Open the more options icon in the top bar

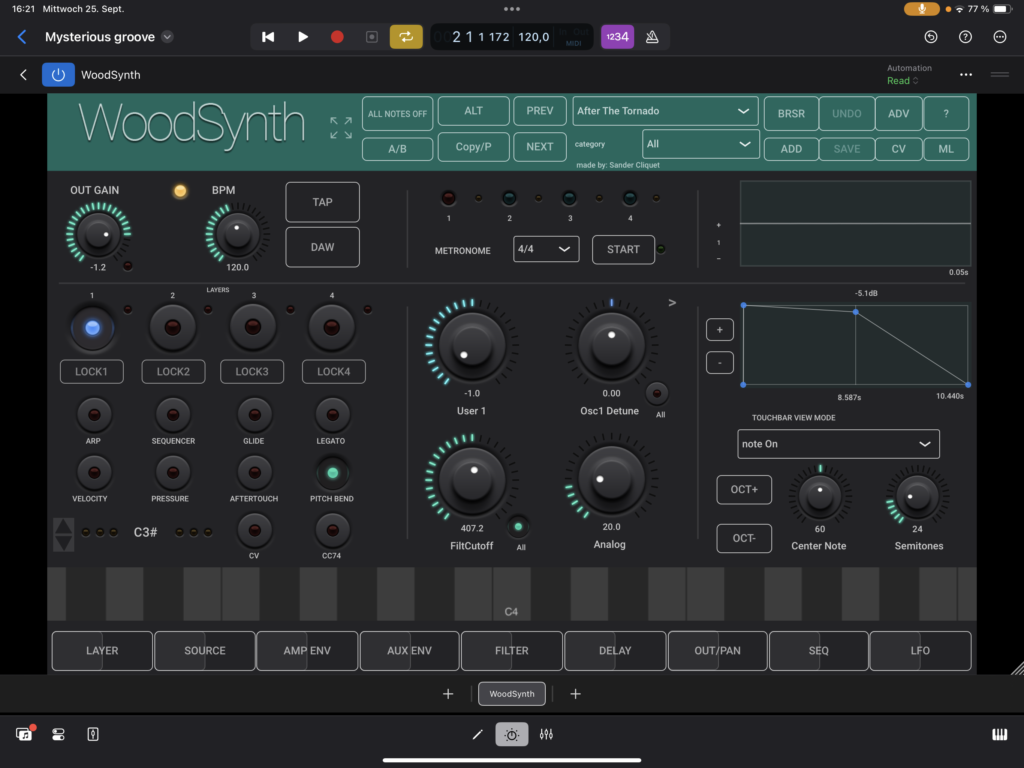pyautogui.click(x=1000, y=37)
